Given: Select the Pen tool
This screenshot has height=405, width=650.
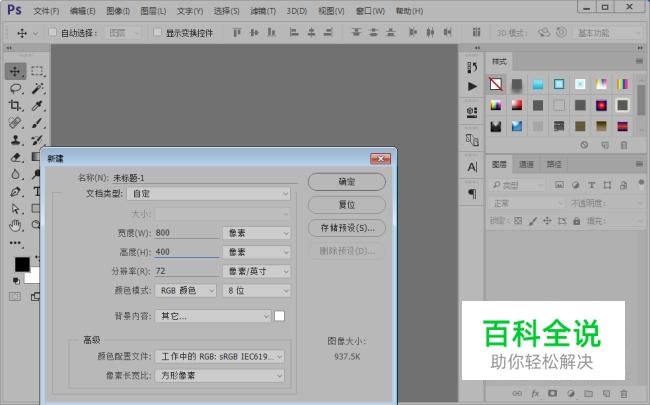Looking at the screenshot, I should (15, 192).
